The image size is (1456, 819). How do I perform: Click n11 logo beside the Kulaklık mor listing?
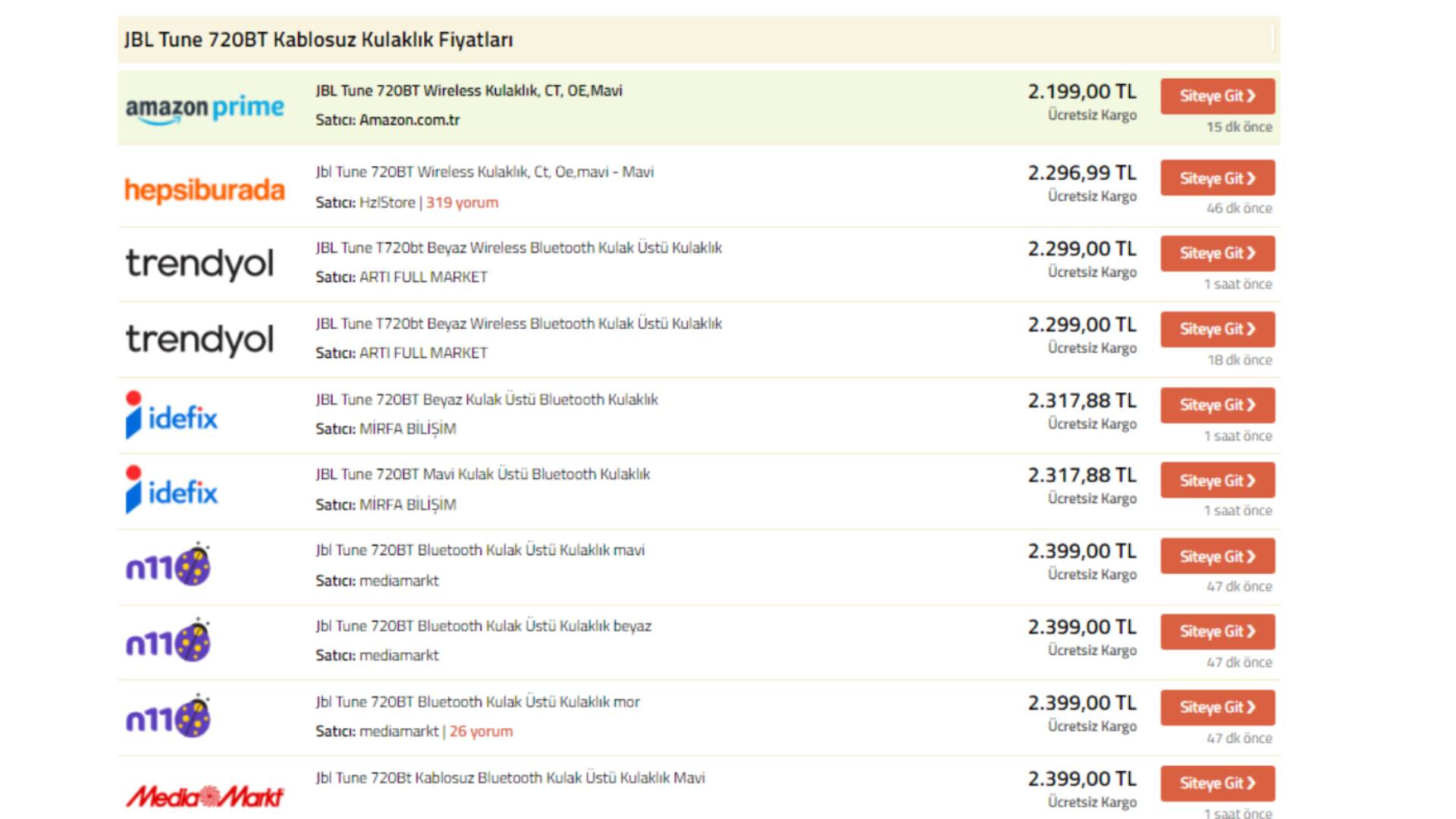pyautogui.click(x=168, y=716)
